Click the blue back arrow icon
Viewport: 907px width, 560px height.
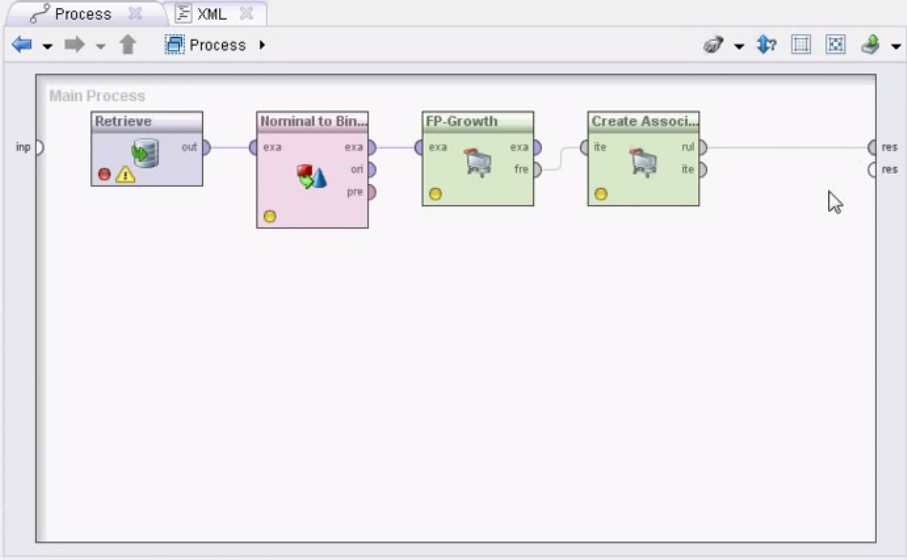coord(22,45)
